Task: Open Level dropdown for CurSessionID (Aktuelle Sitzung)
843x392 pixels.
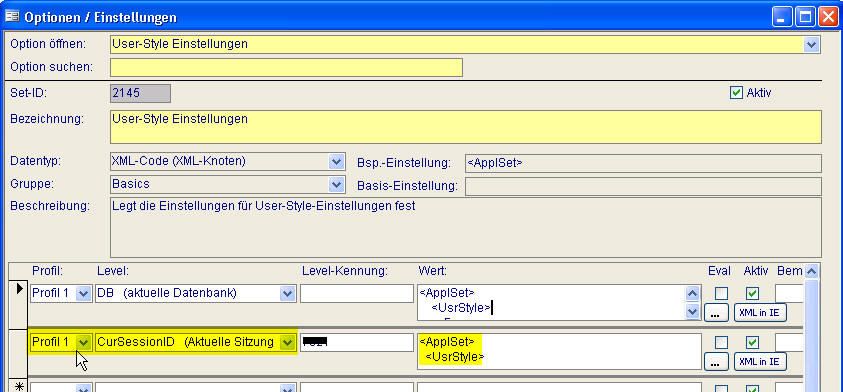Action: tap(288, 342)
